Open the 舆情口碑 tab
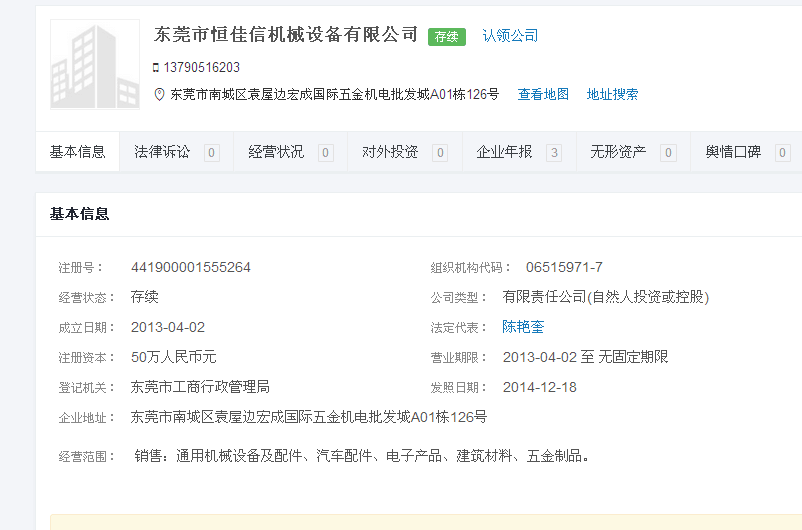This screenshot has width=802, height=530. tap(733, 152)
